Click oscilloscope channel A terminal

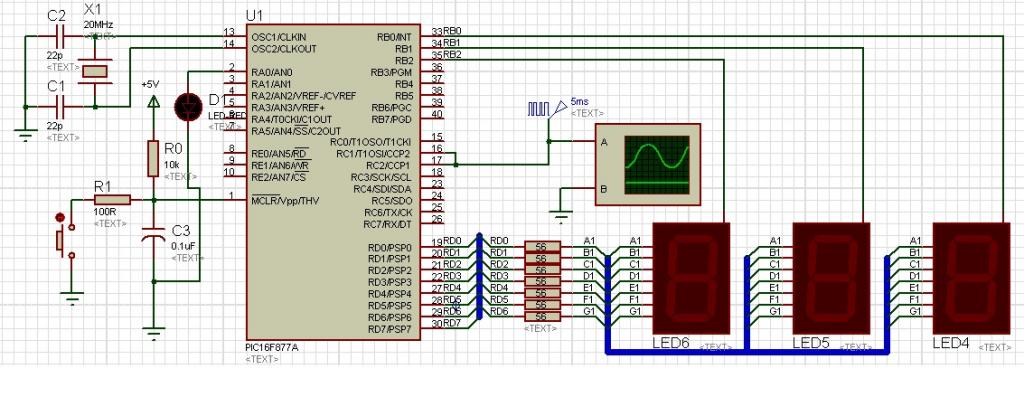pyautogui.click(x=603, y=142)
